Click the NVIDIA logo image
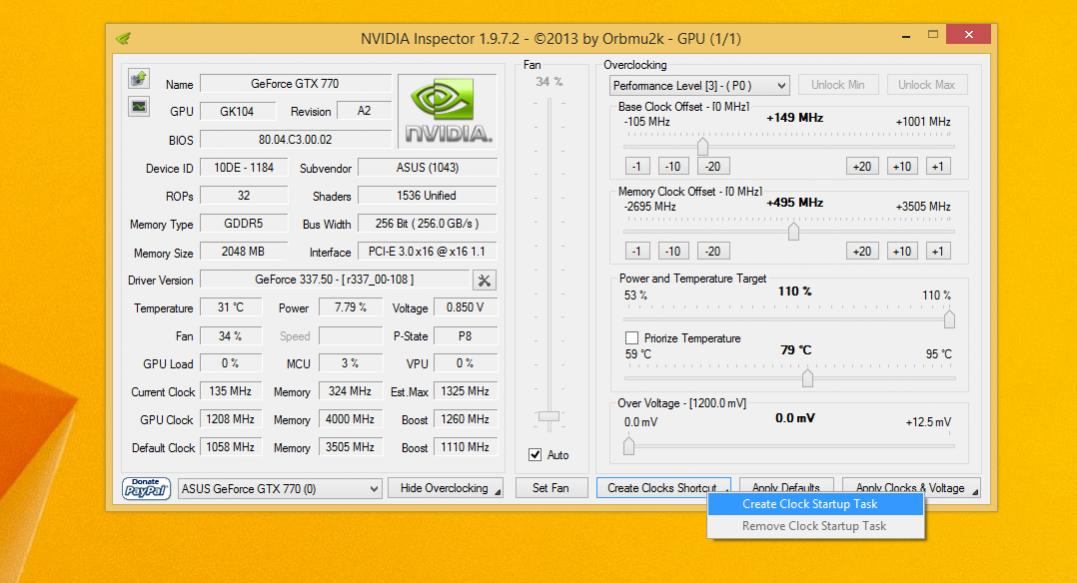This screenshot has height=583, width=1077. (447, 111)
